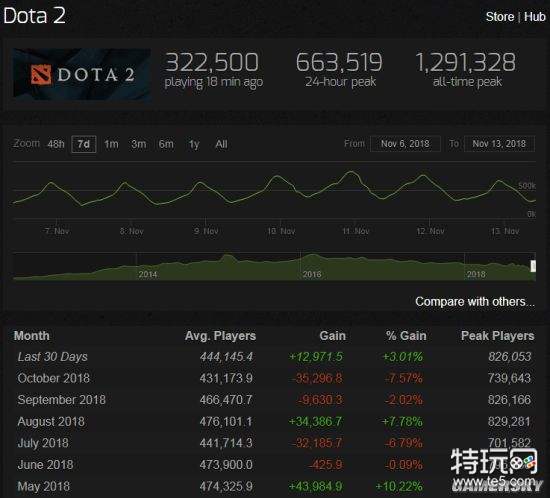Select the 7d zoom range

pos(83,144)
